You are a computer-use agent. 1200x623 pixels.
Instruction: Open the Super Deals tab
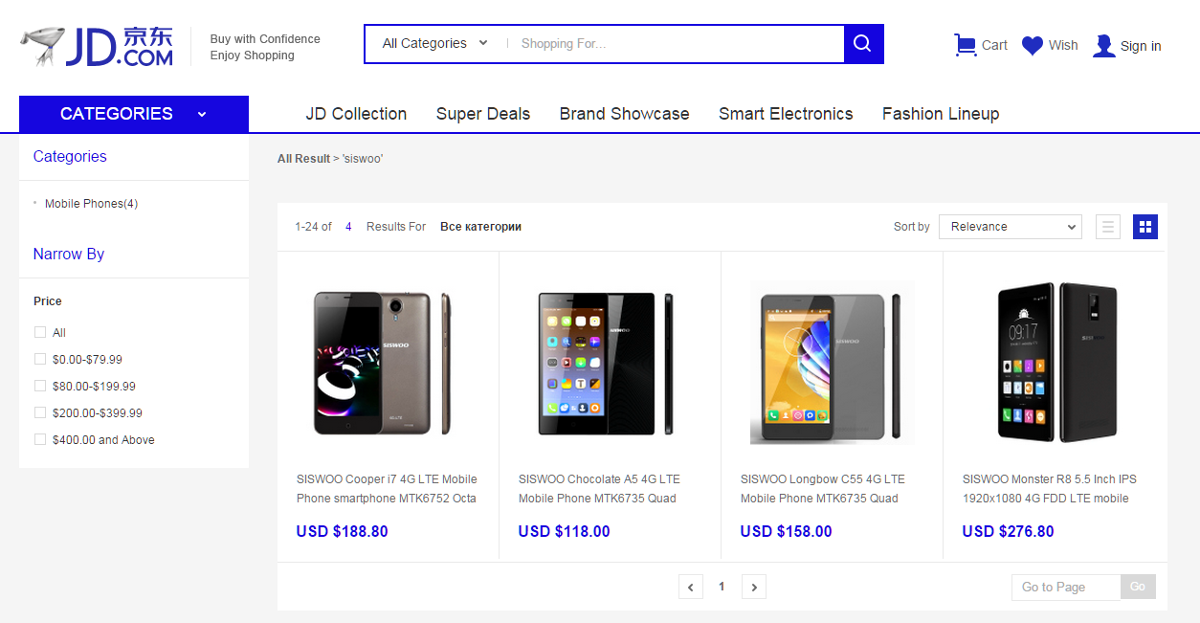tap(483, 114)
